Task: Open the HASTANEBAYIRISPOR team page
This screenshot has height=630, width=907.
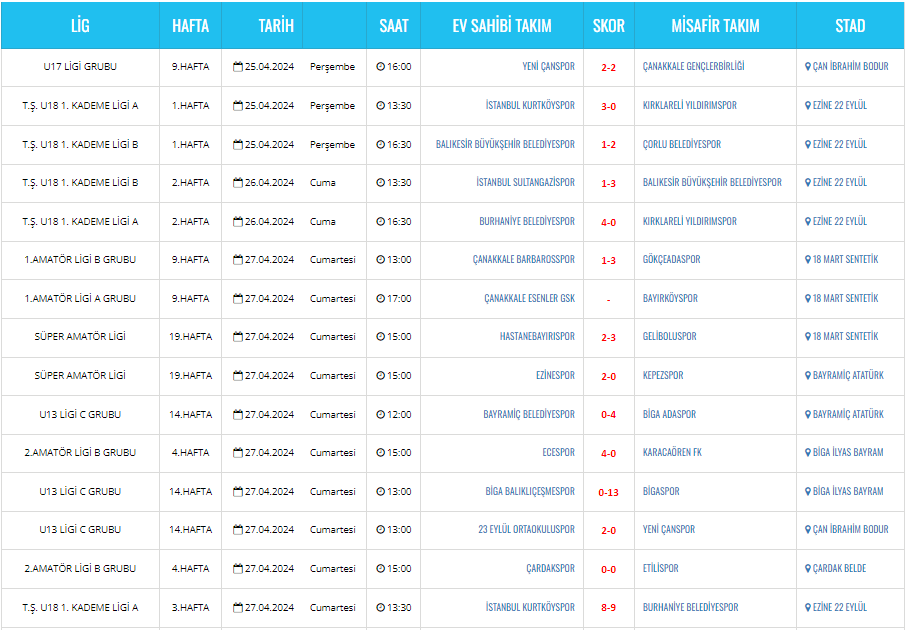Action: click(537, 337)
